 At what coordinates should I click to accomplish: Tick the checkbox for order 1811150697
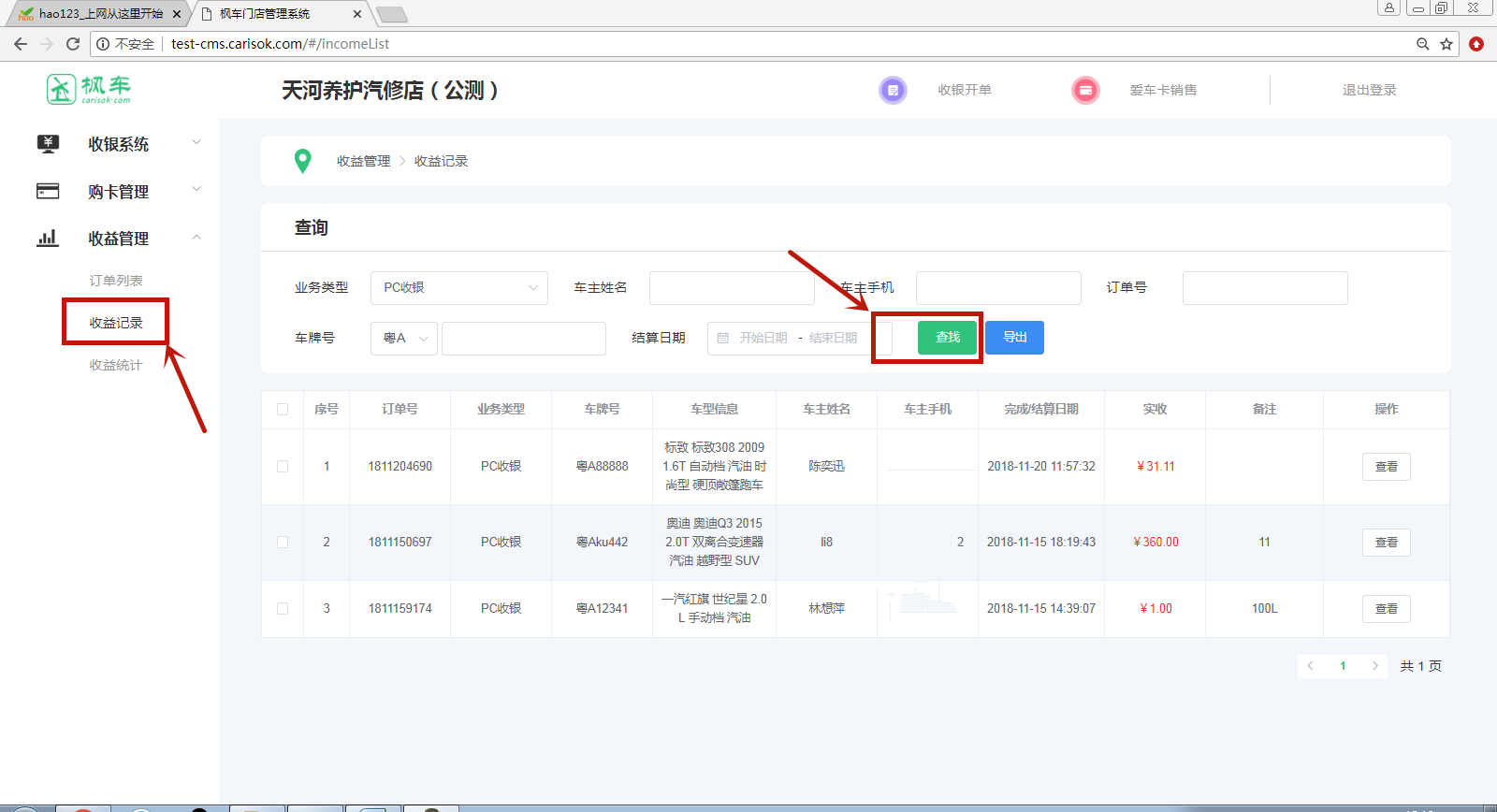click(x=283, y=542)
